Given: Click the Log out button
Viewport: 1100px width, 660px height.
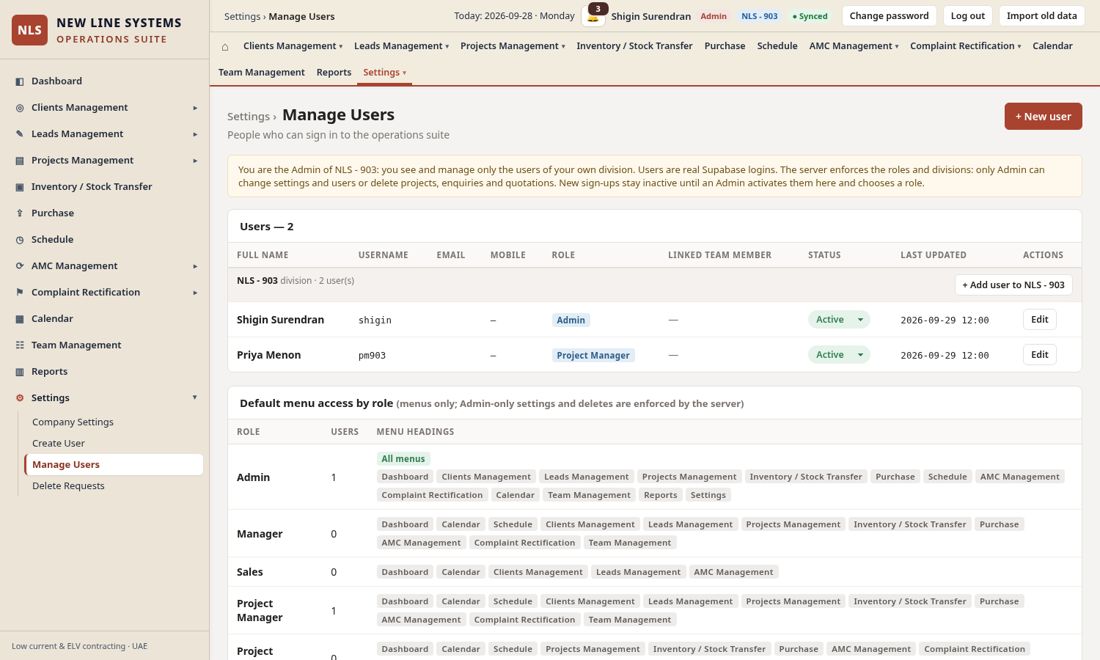Looking at the screenshot, I should [x=967, y=15].
